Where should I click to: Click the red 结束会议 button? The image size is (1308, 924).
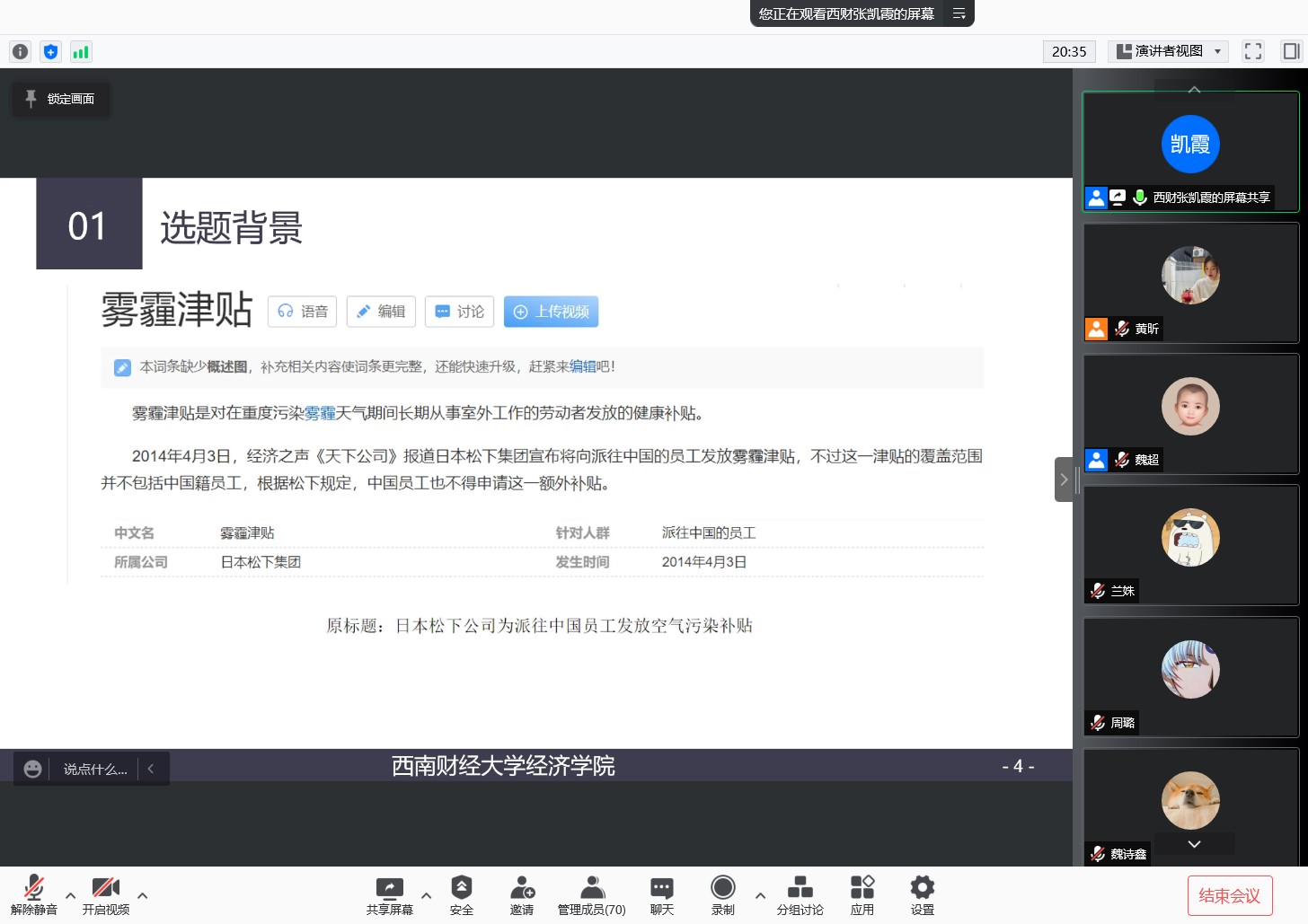(x=1230, y=895)
